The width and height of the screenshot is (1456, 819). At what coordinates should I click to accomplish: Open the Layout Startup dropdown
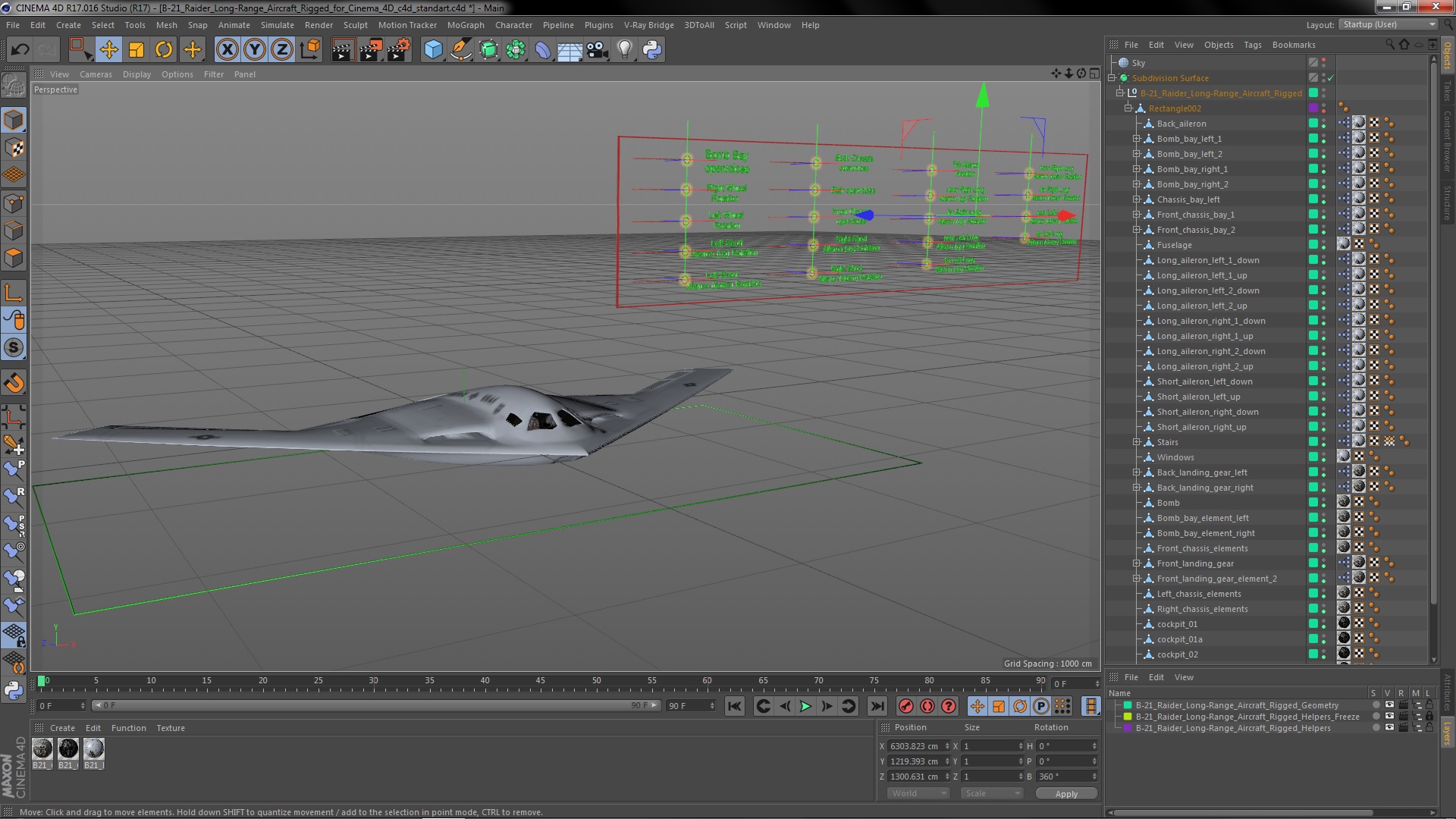point(1388,24)
